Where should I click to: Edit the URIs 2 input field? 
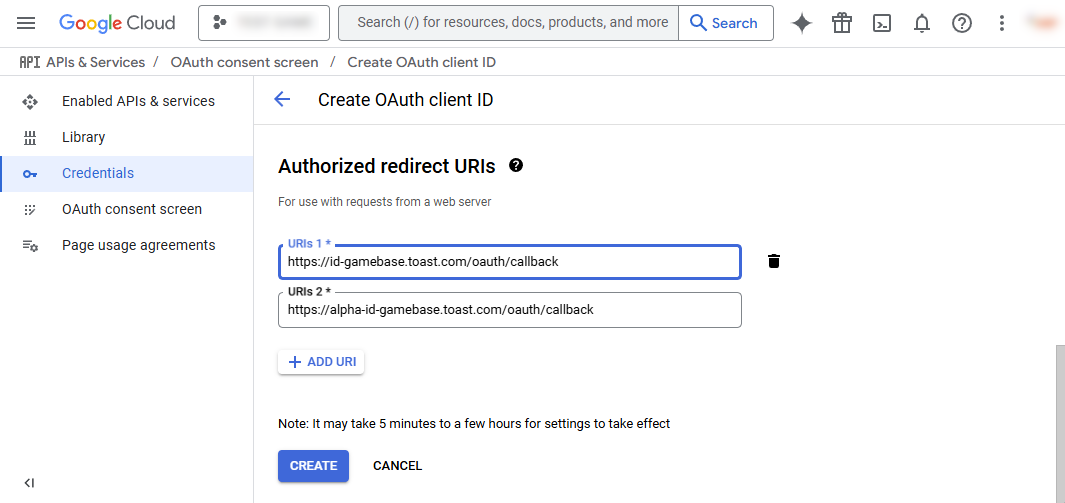(x=509, y=310)
